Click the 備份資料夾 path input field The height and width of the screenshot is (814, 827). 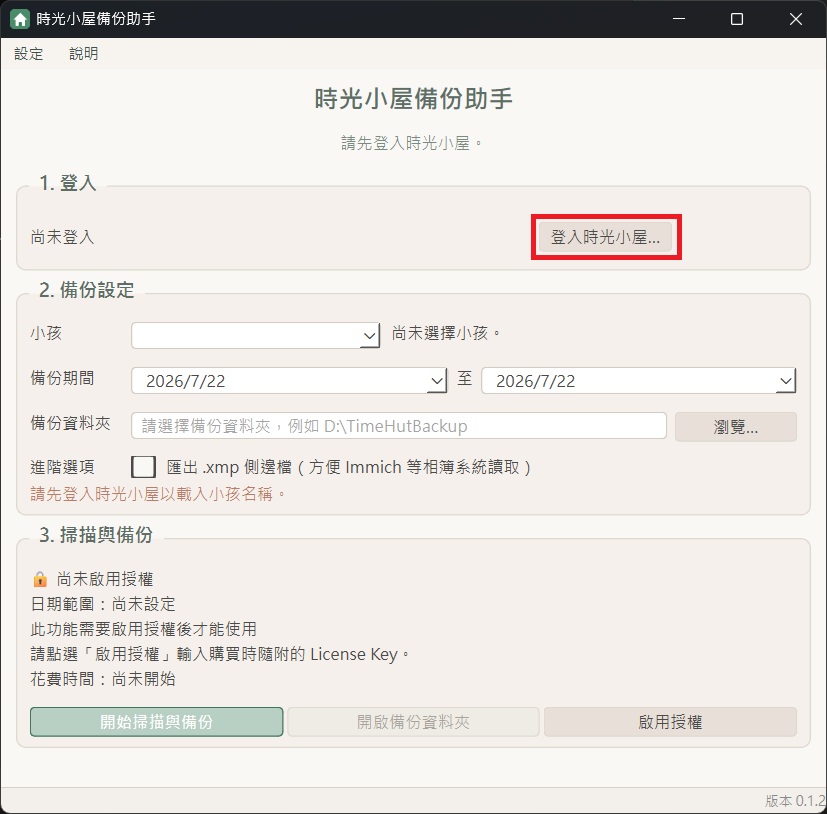pos(399,425)
